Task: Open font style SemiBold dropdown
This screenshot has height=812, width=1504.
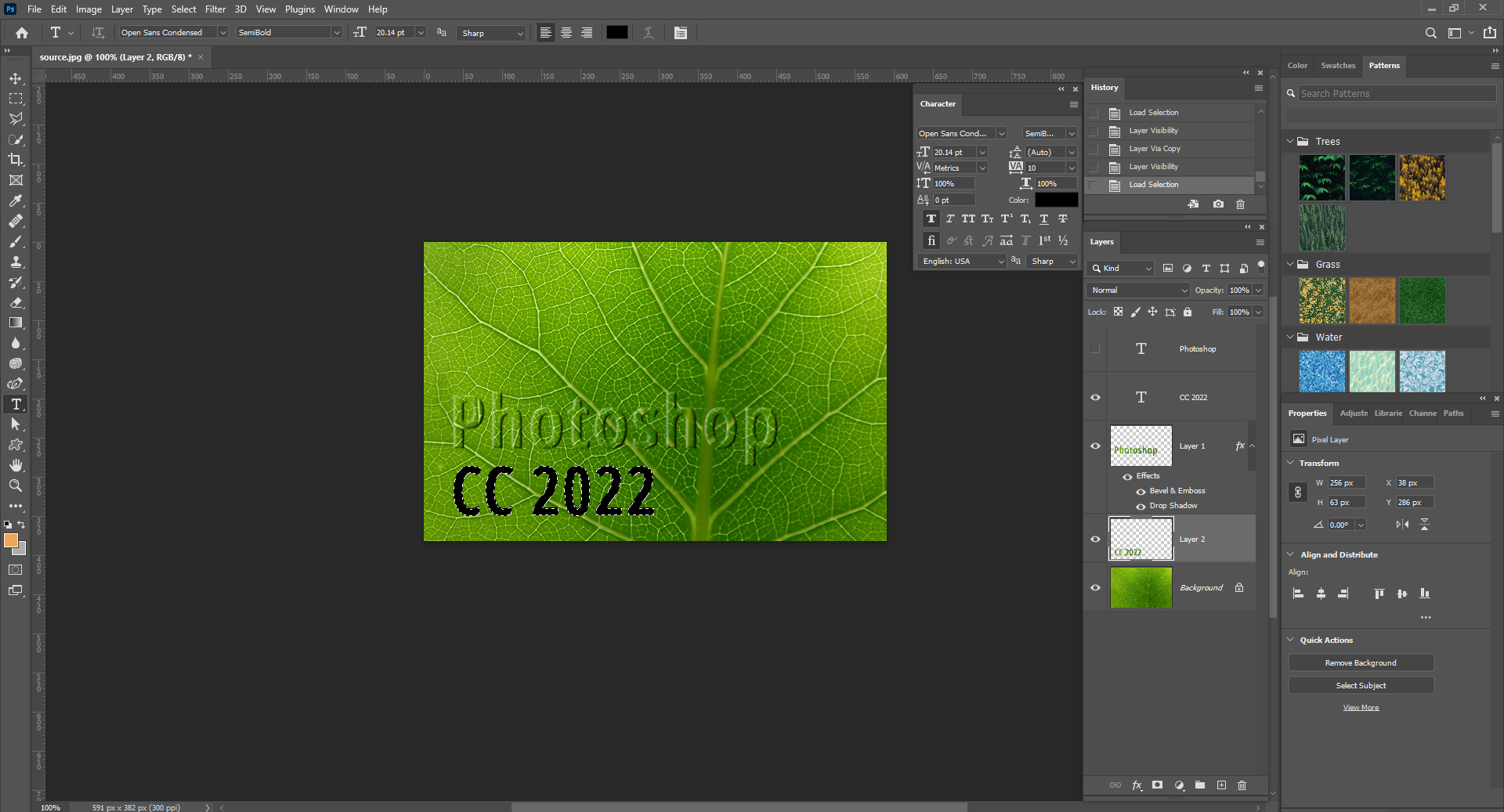Action: (337, 33)
